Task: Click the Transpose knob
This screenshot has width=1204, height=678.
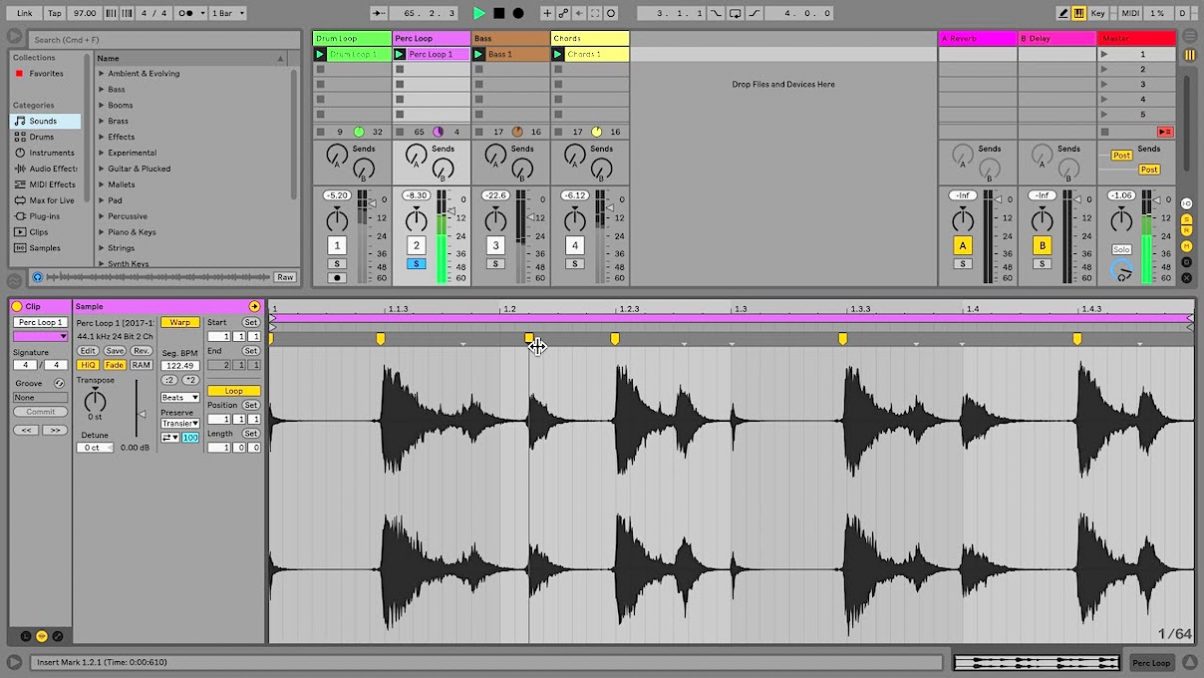Action: [95, 401]
